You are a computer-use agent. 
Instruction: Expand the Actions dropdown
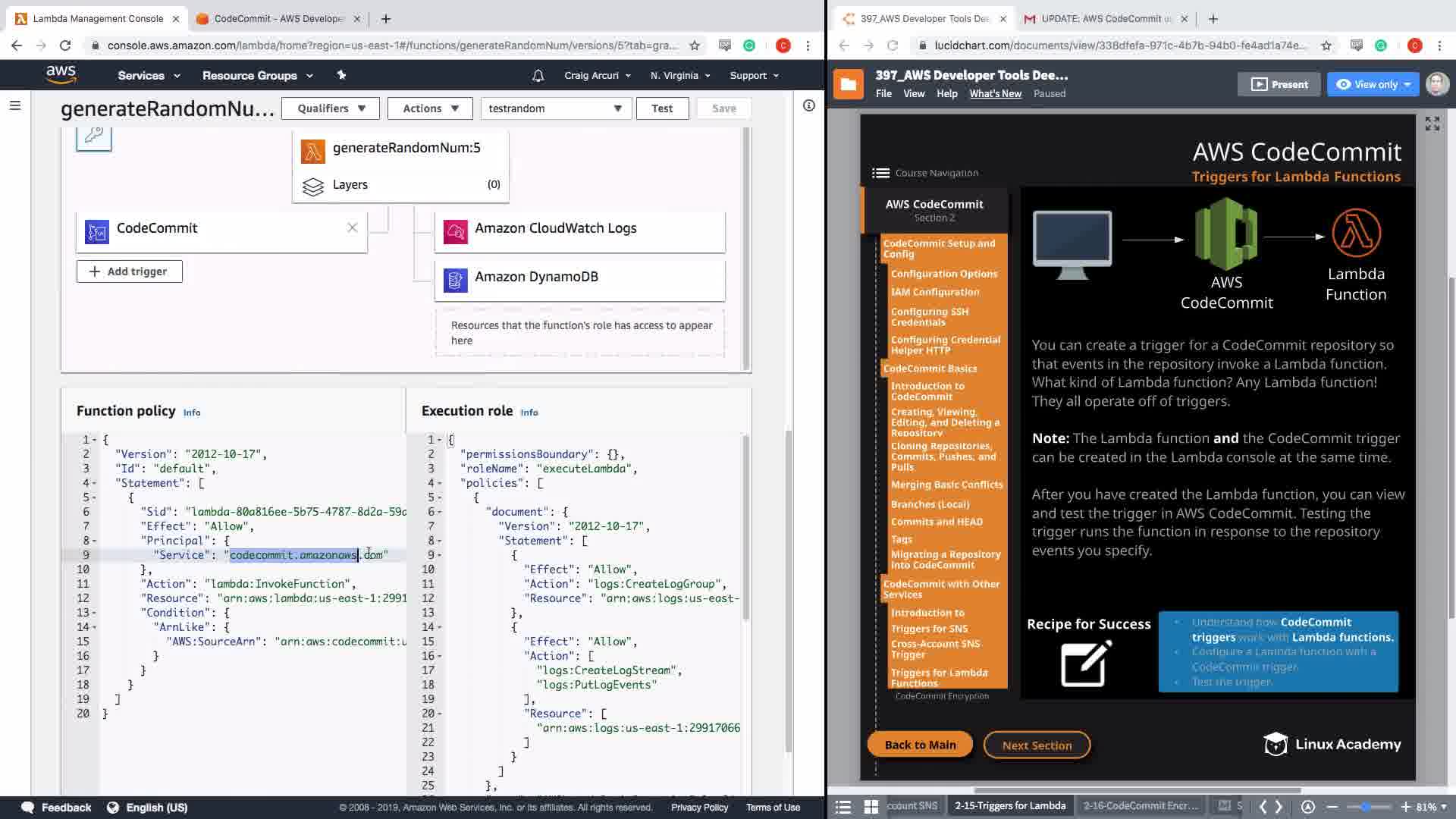tap(430, 108)
